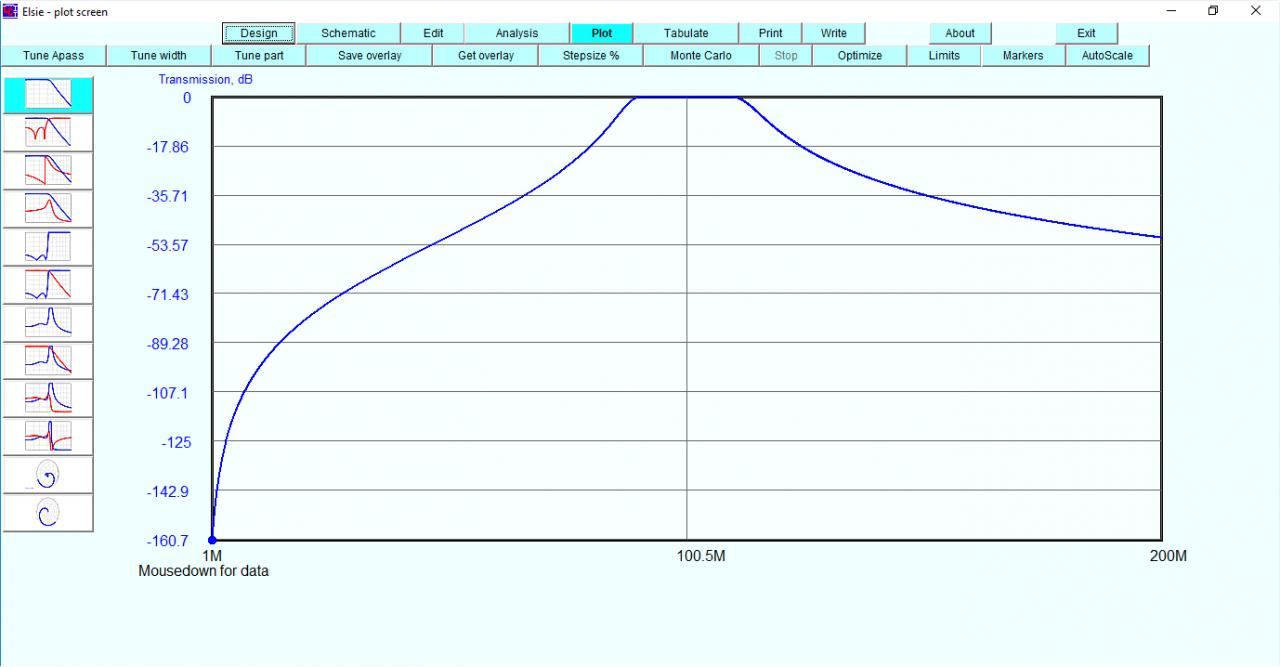Viewport: 1280px width, 667px height.
Task: Select the fourth plot type with red hump curve
Action: tap(49, 209)
